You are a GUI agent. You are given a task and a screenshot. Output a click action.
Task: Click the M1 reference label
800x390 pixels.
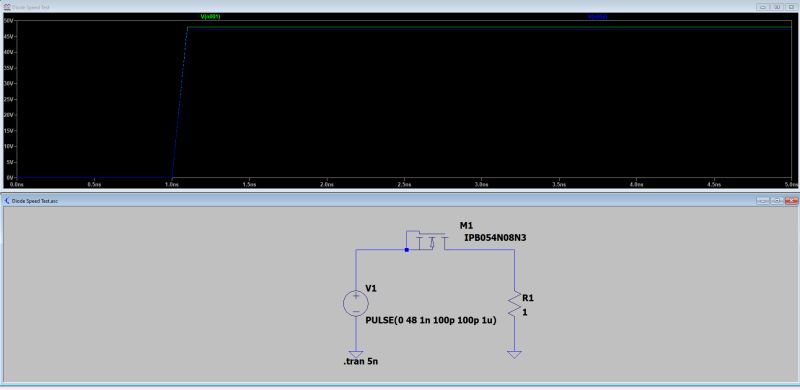click(466, 226)
